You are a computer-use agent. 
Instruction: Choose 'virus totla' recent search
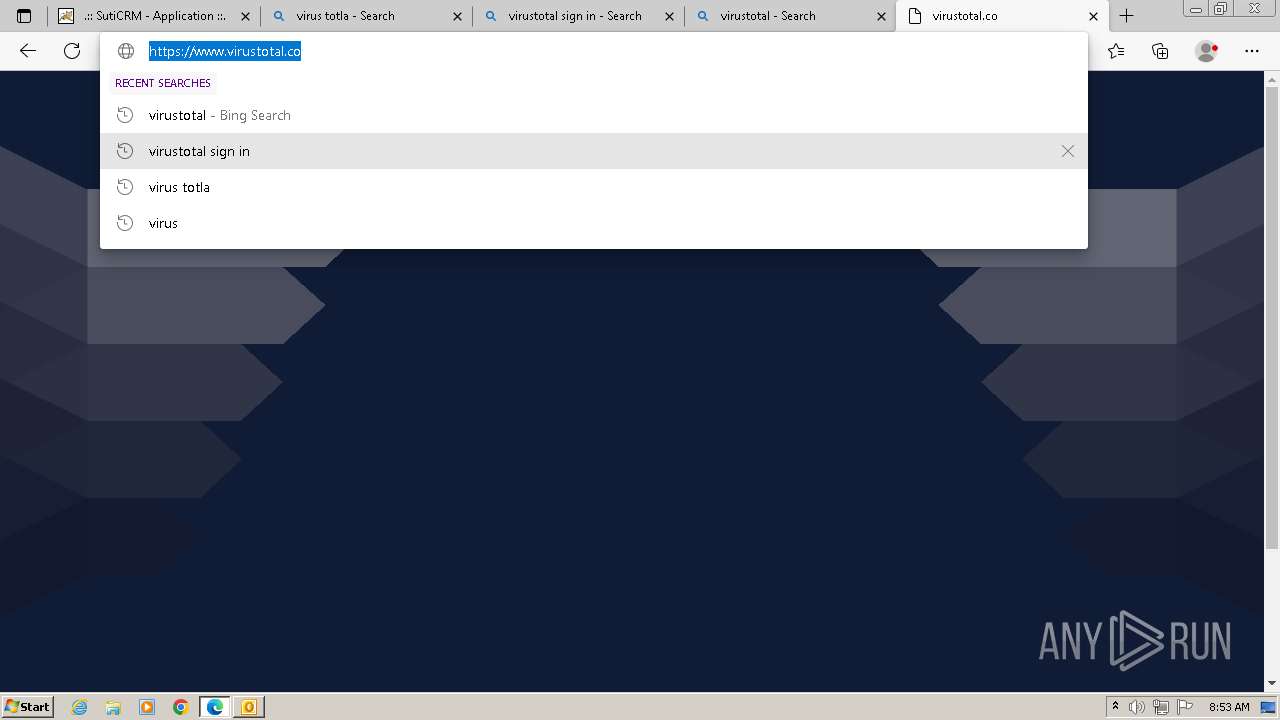pyautogui.click(x=594, y=187)
